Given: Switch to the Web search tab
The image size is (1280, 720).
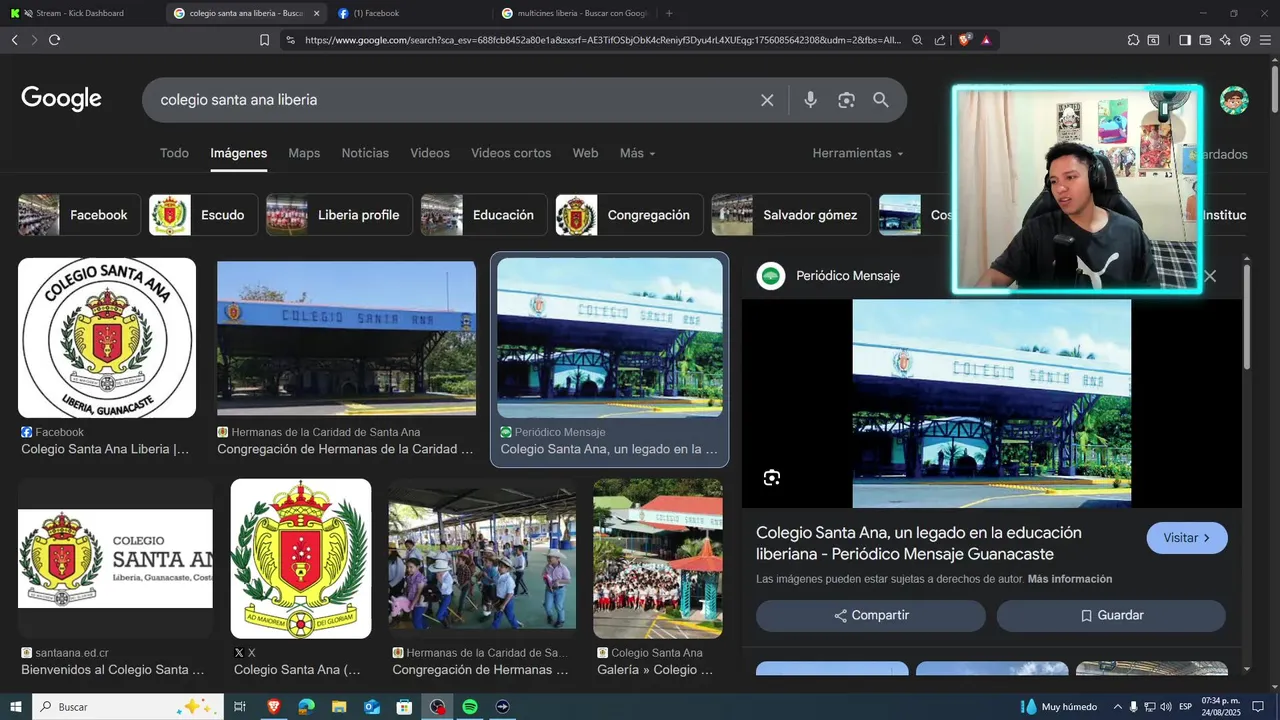Looking at the screenshot, I should pos(585,153).
